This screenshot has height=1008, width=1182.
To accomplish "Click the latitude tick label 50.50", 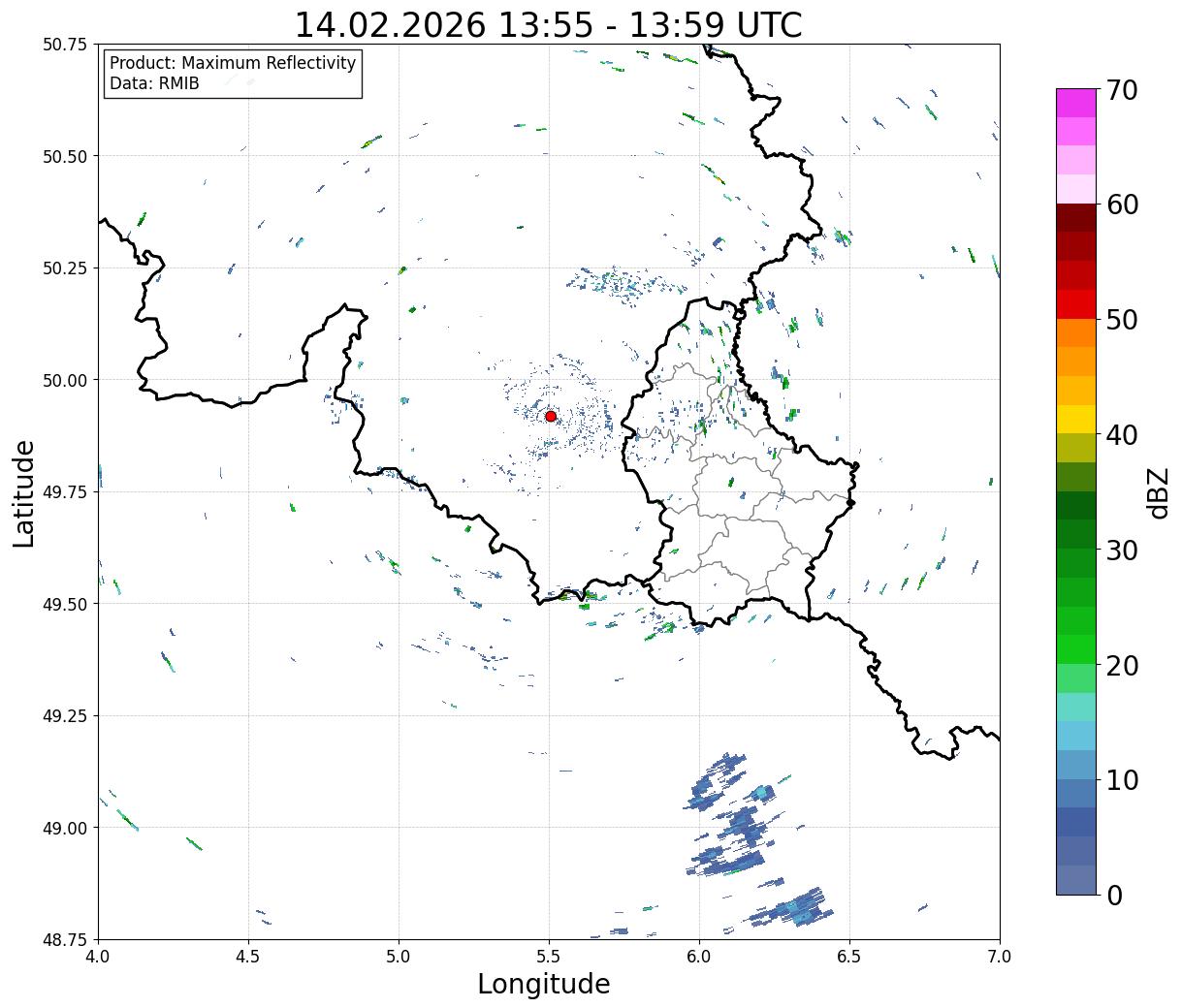I will pyautogui.click(x=65, y=156).
